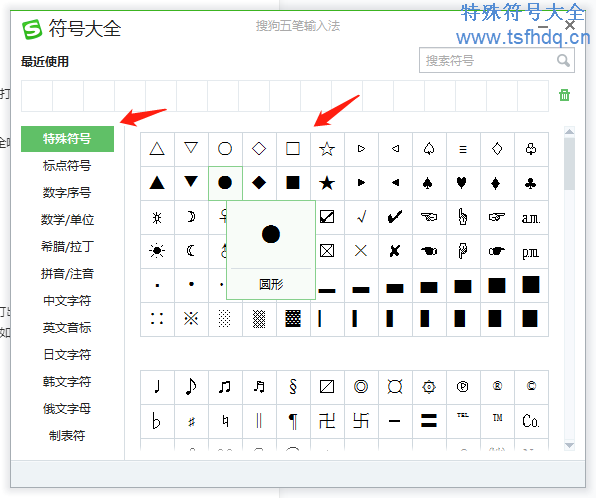Screen dimensions: 596x498
Task: Select the filled sun symbol
Action: coord(157,251)
